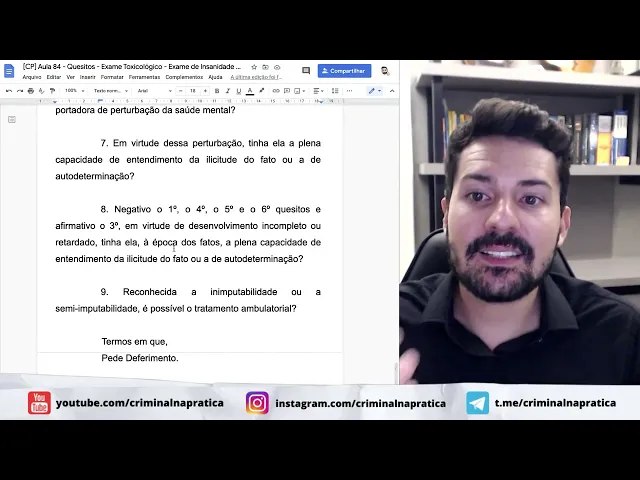Open Complementos menu
The image size is (640, 480).
pyautogui.click(x=184, y=77)
